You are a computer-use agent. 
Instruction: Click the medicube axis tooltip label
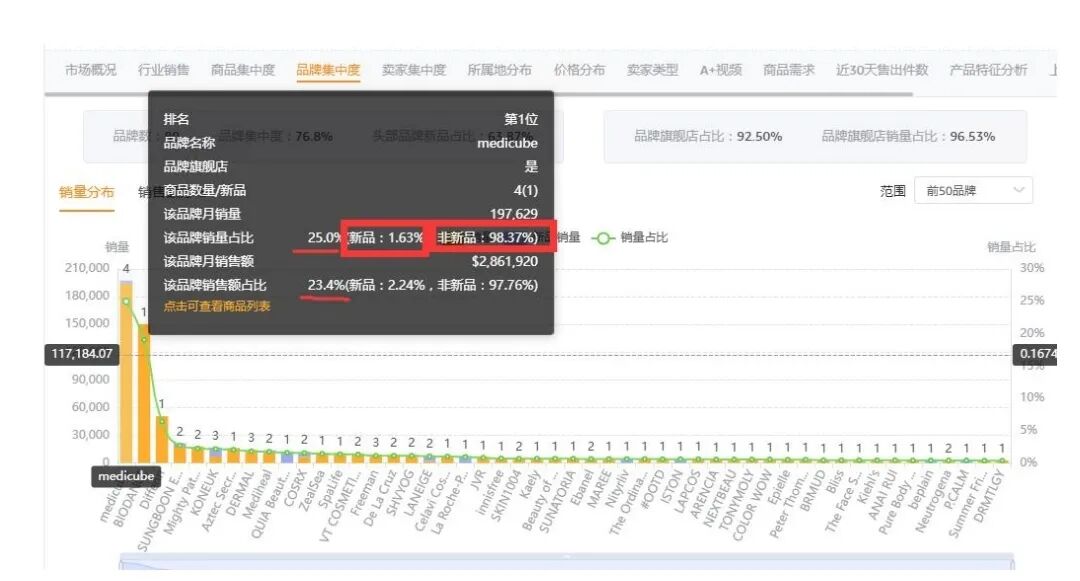pyautogui.click(x=126, y=476)
